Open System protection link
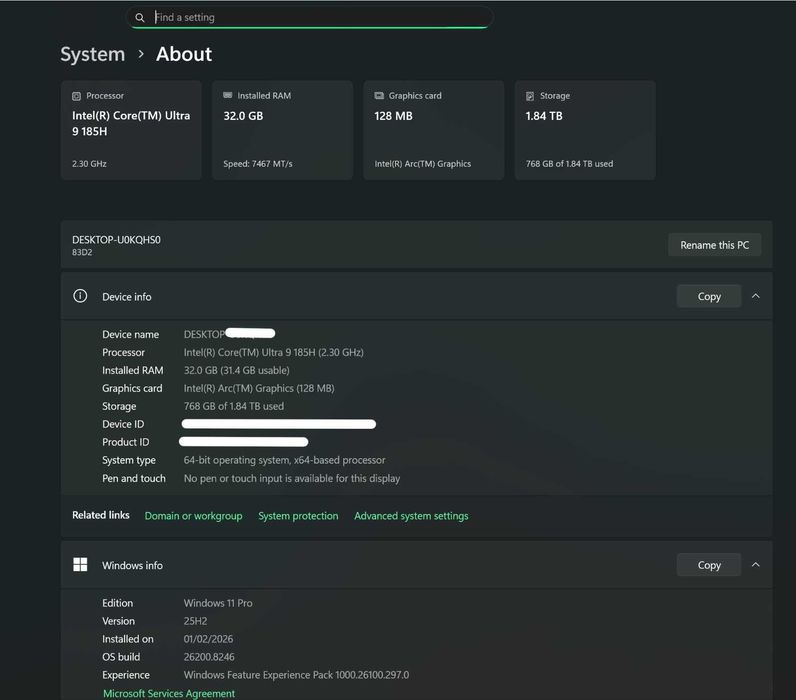The height and width of the screenshot is (700, 796). (x=298, y=516)
